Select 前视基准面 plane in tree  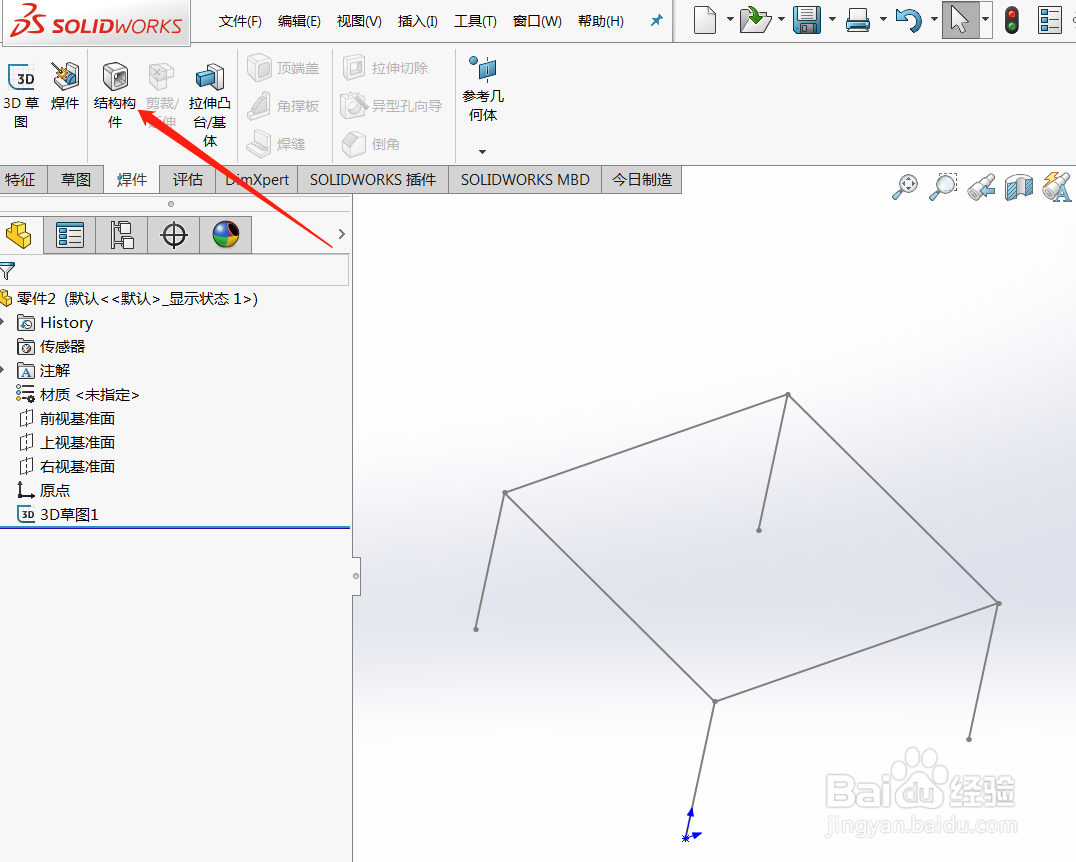click(x=67, y=419)
